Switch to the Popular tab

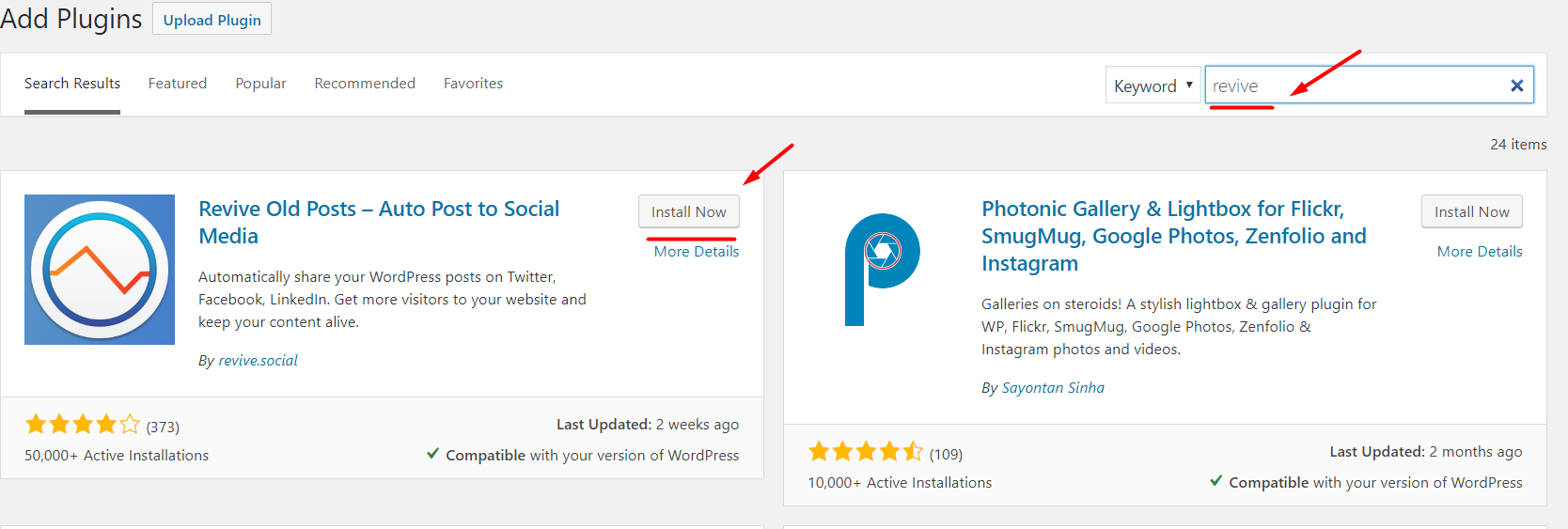click(260, 84)
